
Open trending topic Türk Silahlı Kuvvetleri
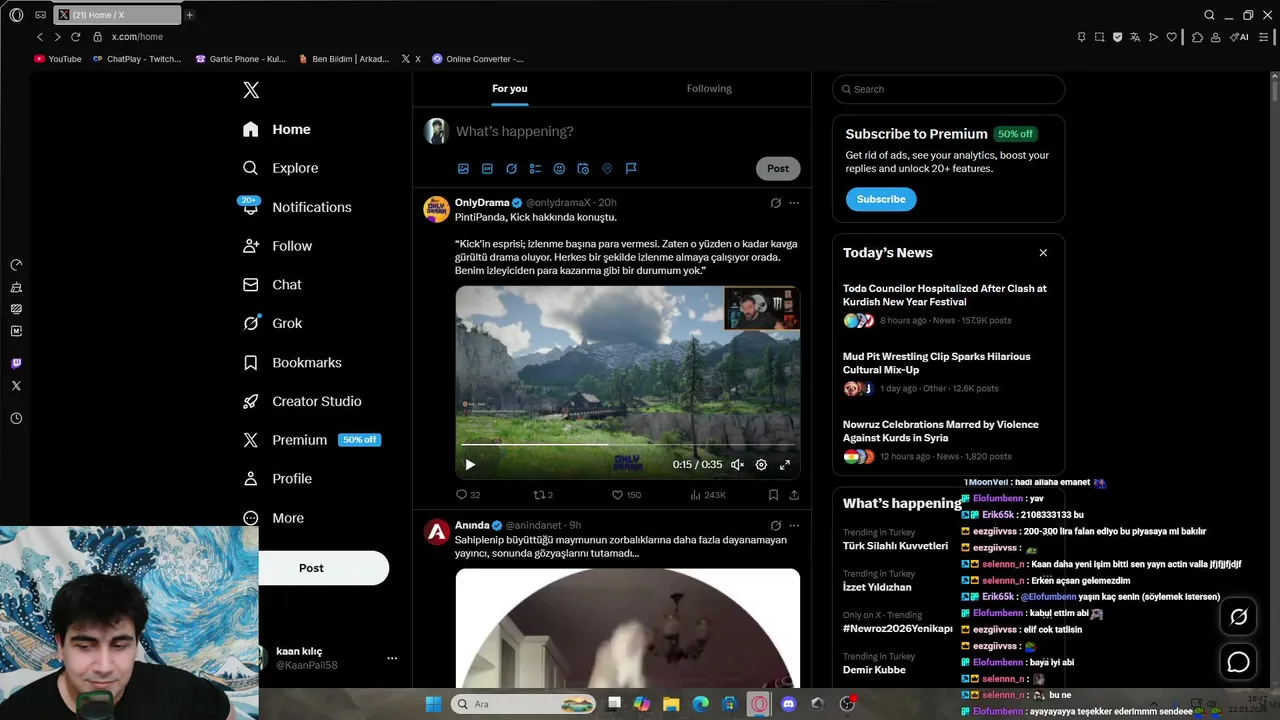895,546
